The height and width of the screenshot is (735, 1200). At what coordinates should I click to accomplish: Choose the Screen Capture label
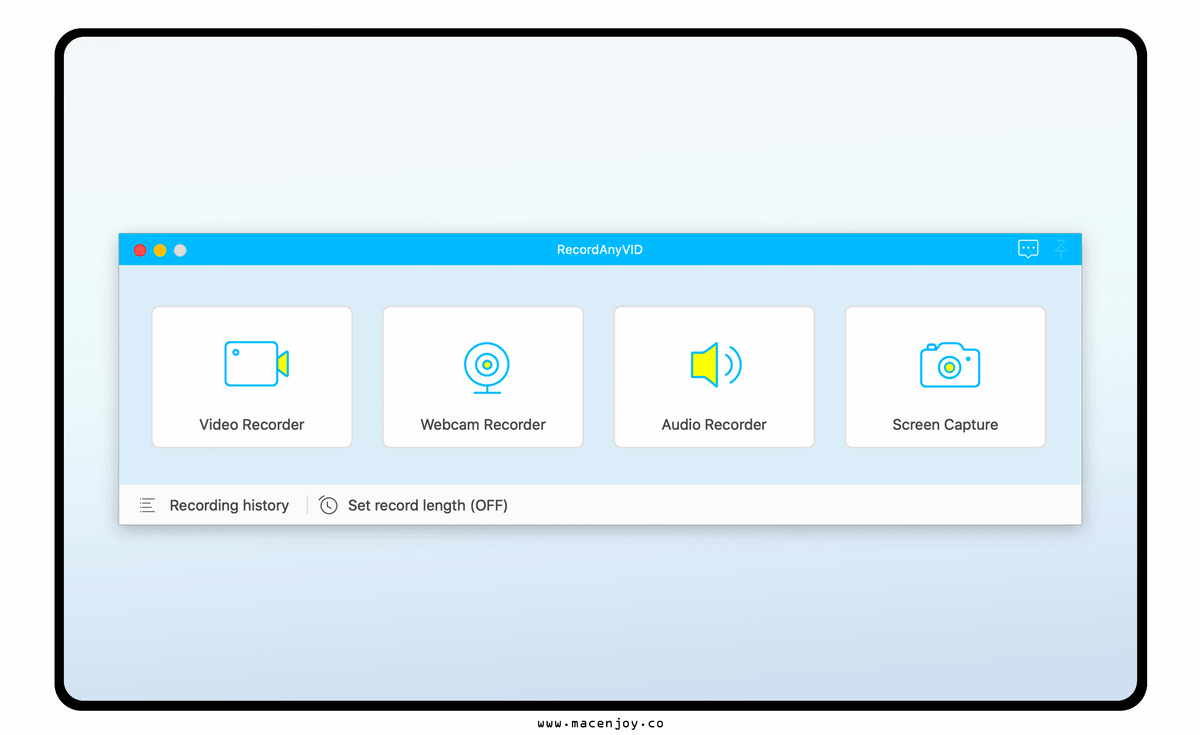tap(945, 425)
